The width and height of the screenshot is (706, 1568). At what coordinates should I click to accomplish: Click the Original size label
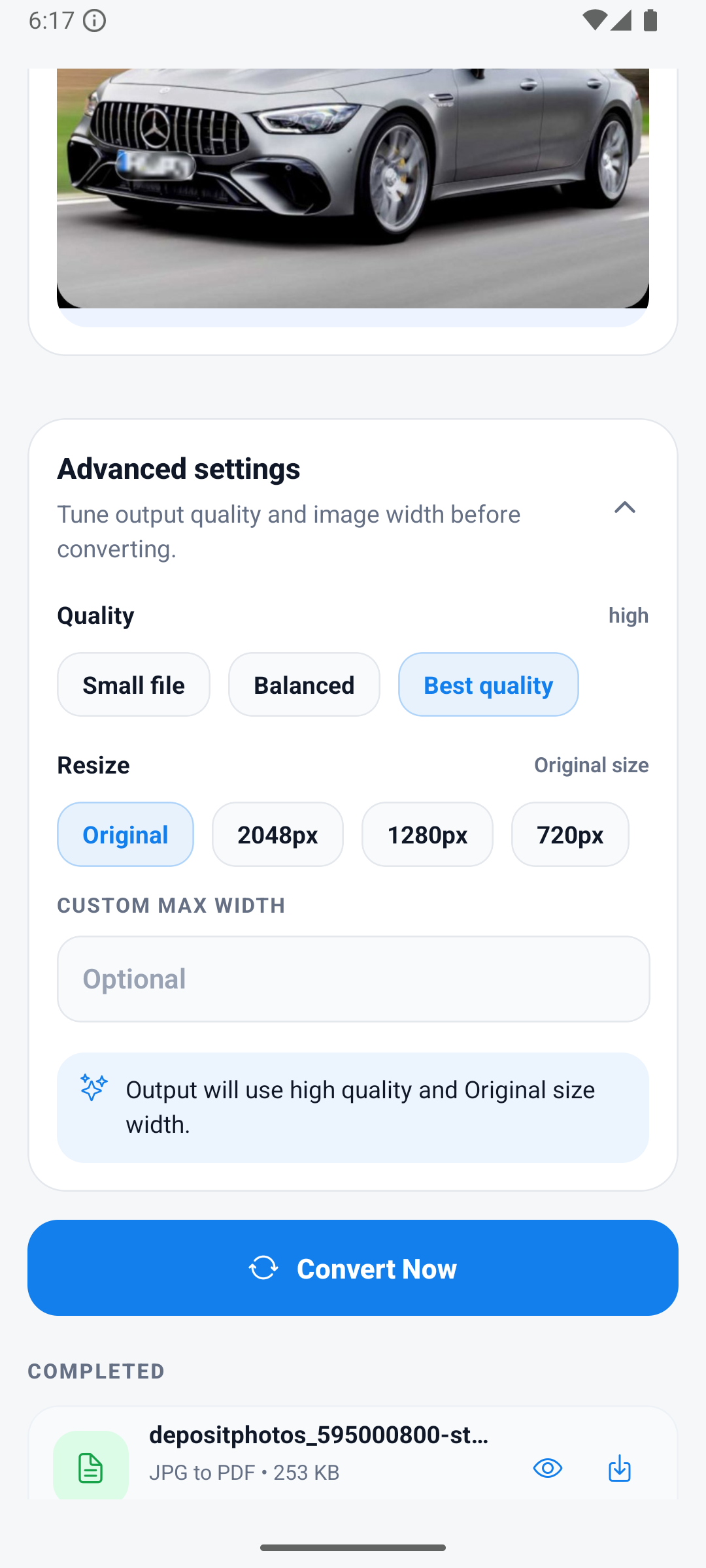(x=590, y=764)
